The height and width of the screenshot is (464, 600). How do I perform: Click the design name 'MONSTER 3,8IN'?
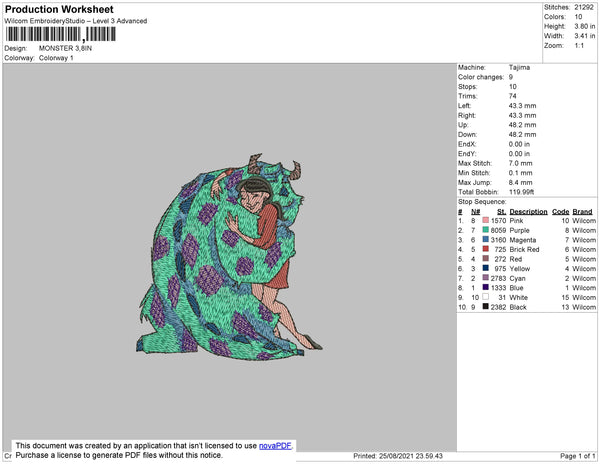(65, 48)
